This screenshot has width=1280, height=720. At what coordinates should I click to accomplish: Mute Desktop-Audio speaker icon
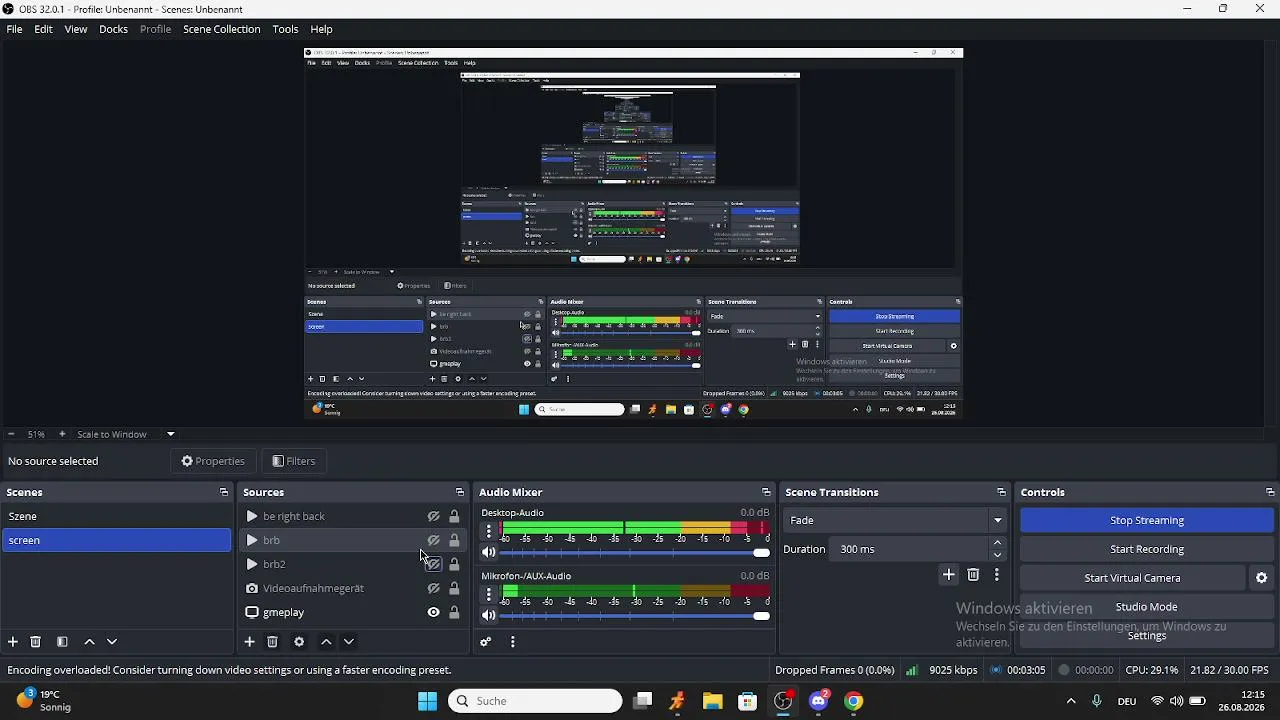(x=489, y=552)
